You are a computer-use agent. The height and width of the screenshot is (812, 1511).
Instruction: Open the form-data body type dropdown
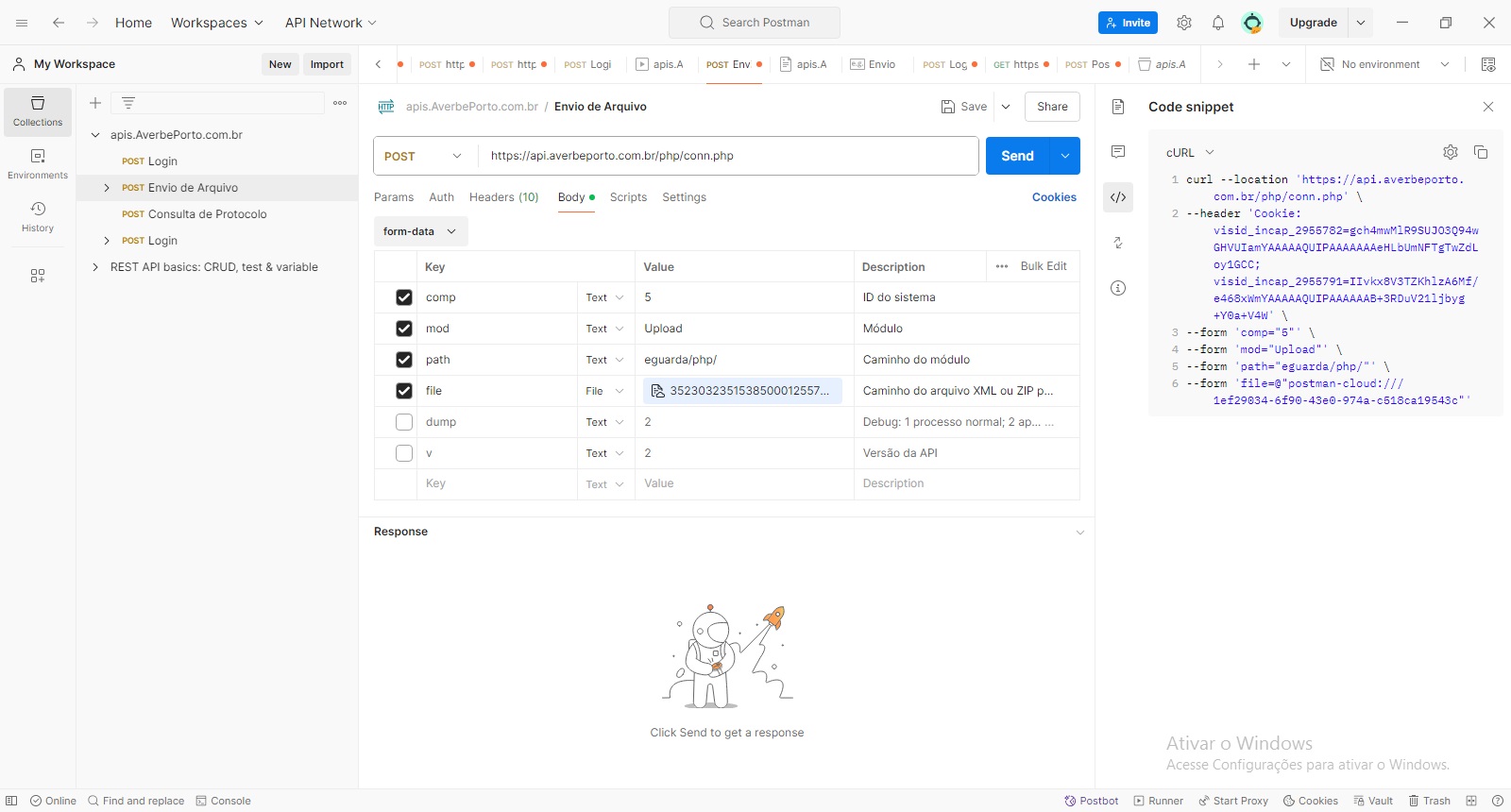pos(420,231)
